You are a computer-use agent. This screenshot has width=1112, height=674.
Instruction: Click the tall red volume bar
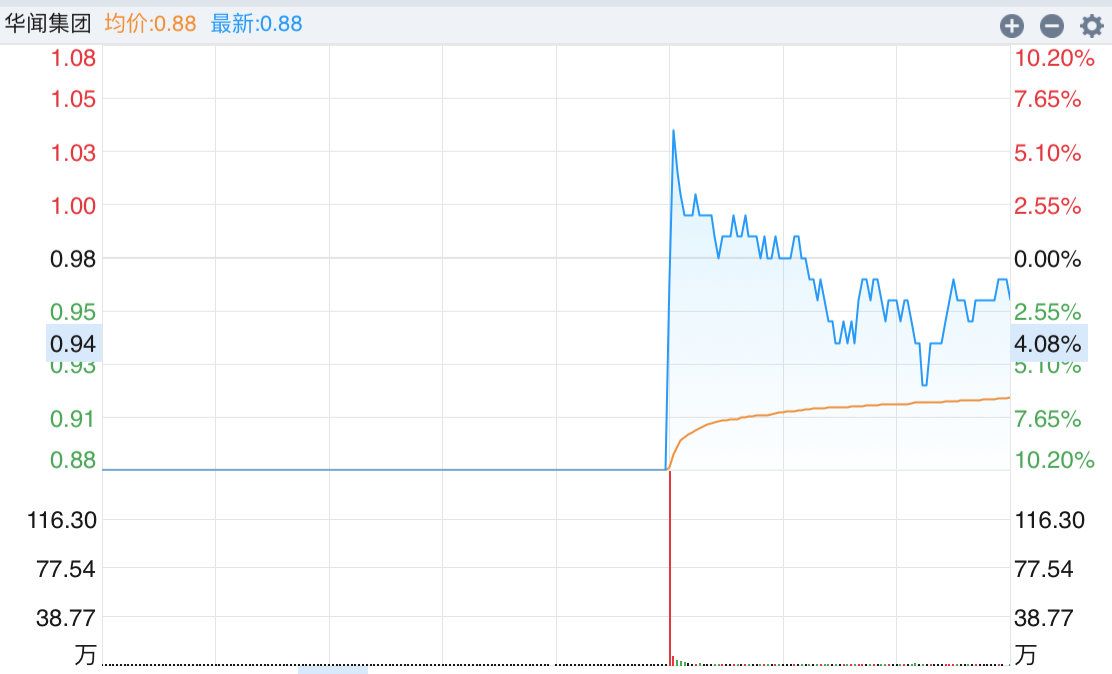tap(670, 565)
